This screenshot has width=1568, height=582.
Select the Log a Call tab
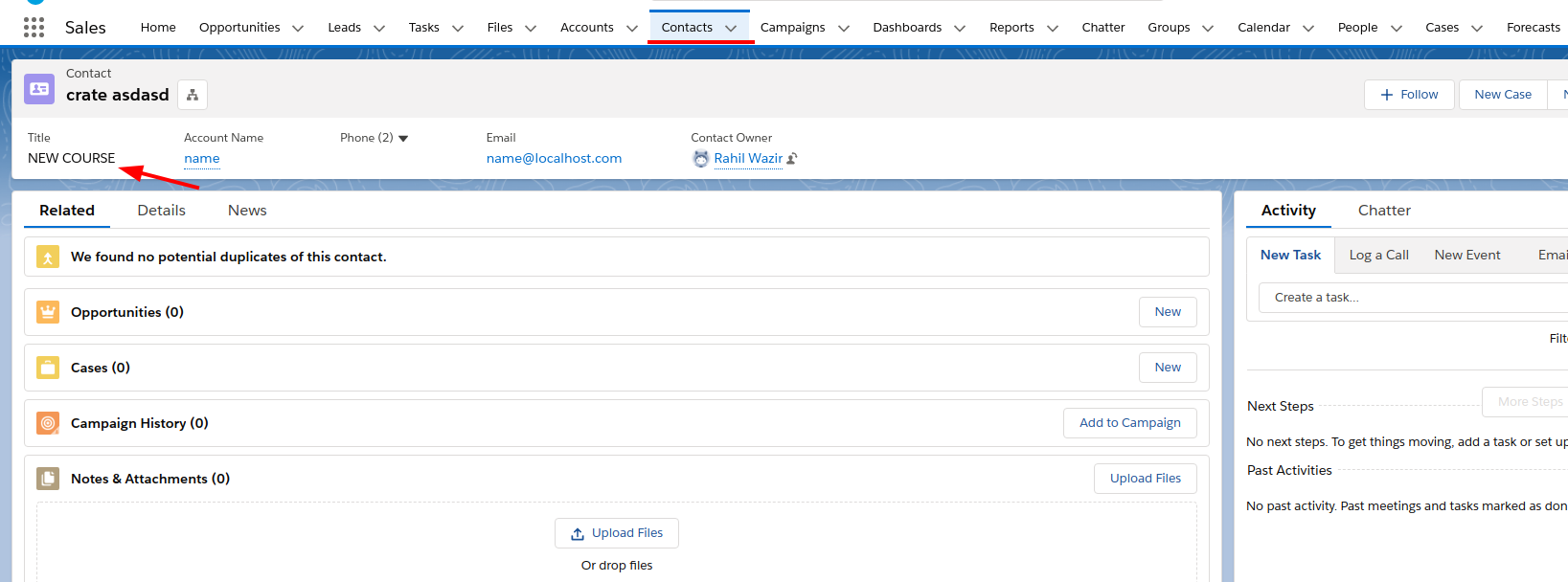coord(1378,255)
